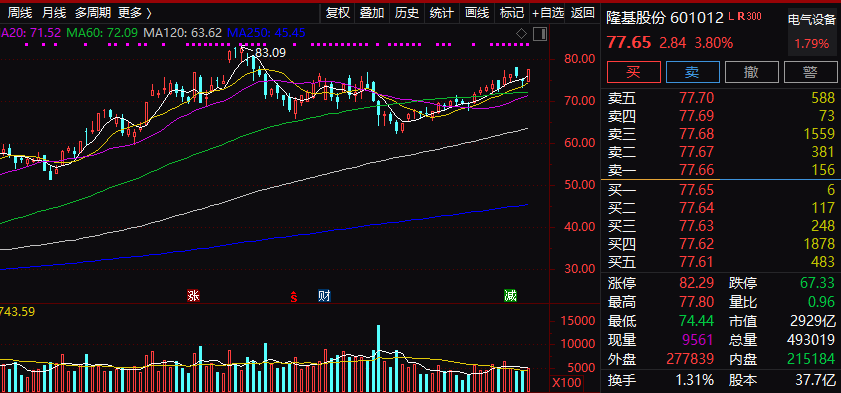The height and width of the screenshot is (393, 841).
Task: Open the 历史 history option
Action: click(407, 12)
